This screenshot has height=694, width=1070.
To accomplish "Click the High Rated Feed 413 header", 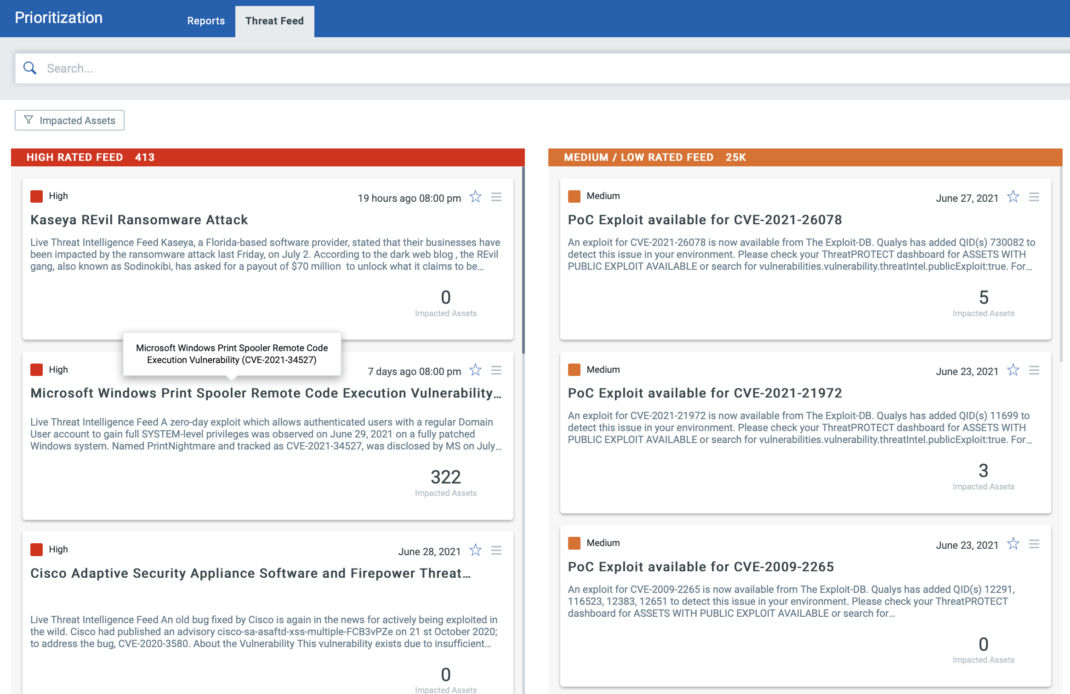I will click(x=268, y=157).
